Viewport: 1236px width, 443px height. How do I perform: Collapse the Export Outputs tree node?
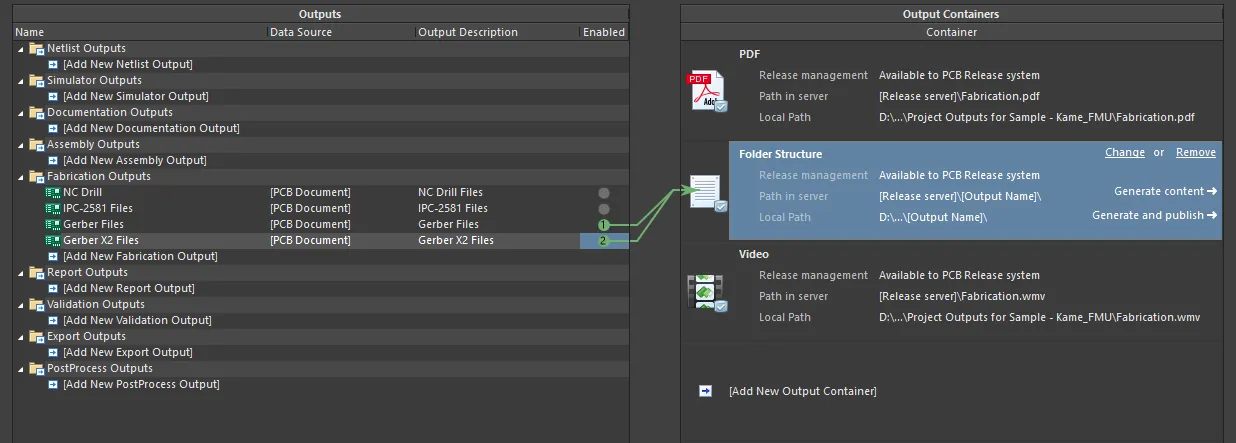(22, 337)
